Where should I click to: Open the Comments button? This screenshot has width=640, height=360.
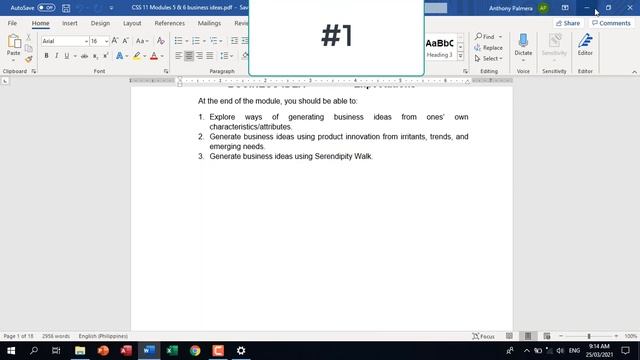(x=611, y=23)
